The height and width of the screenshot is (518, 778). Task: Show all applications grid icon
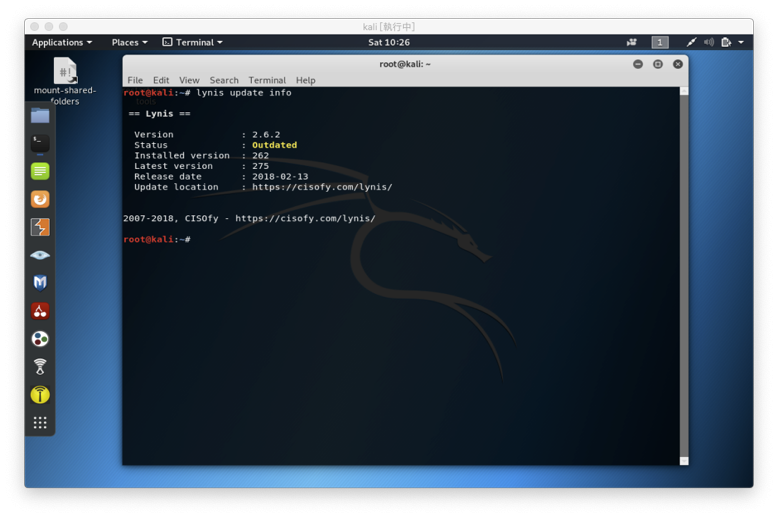[x=40, y=423]
